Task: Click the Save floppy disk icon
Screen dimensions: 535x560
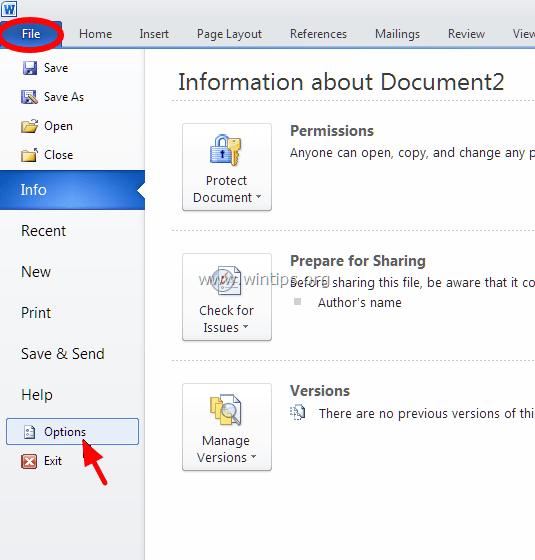Action: pyautogui.click(x=30, y=68)
